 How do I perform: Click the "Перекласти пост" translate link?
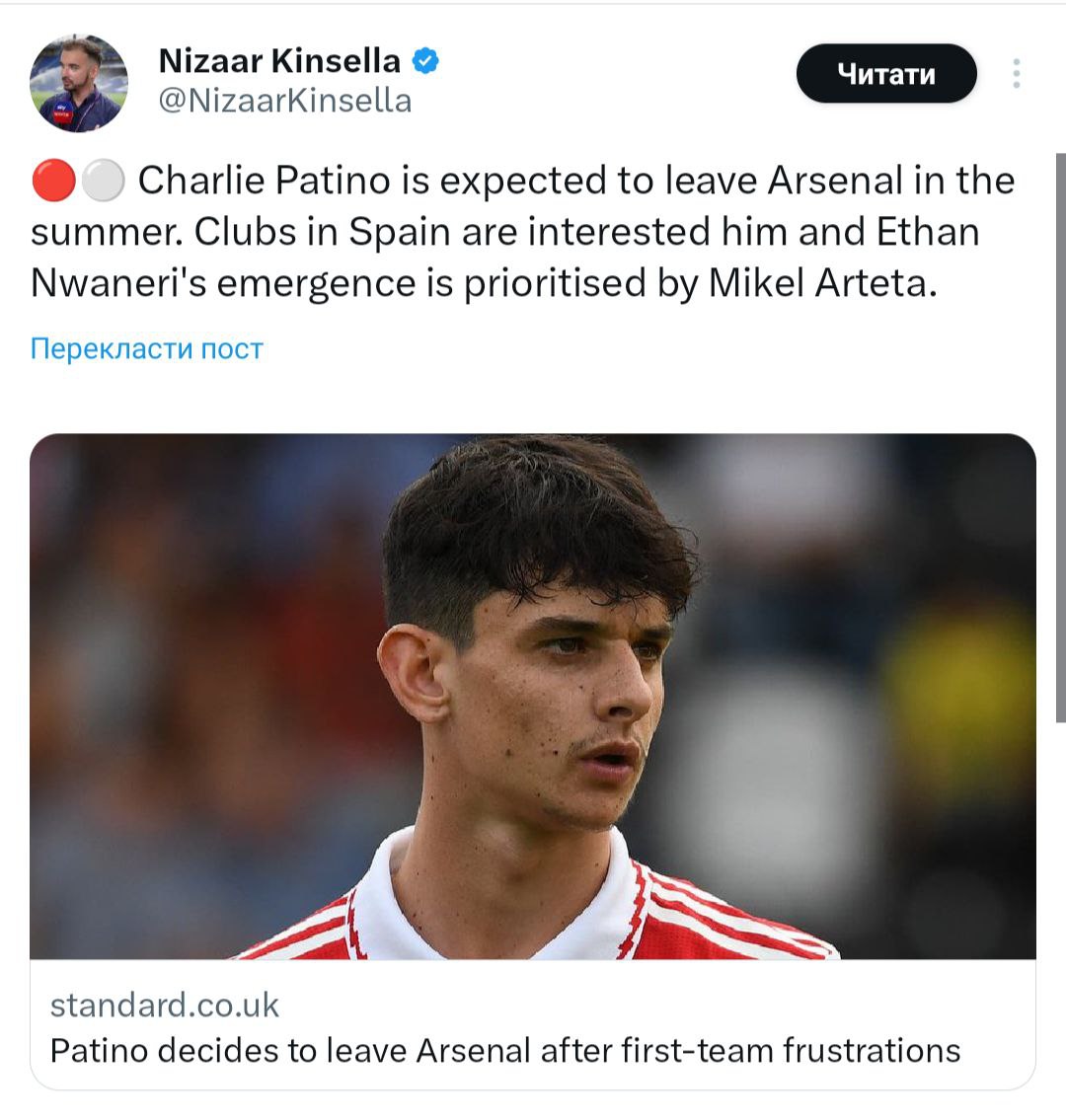[x=147, y=348]
